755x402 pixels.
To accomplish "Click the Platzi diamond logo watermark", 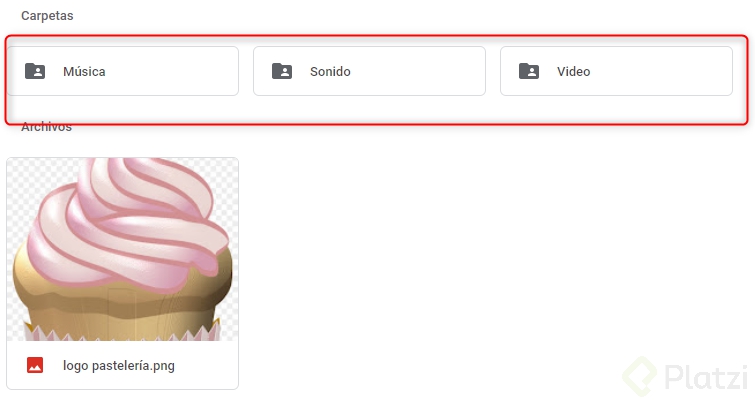I will point(639,376).
